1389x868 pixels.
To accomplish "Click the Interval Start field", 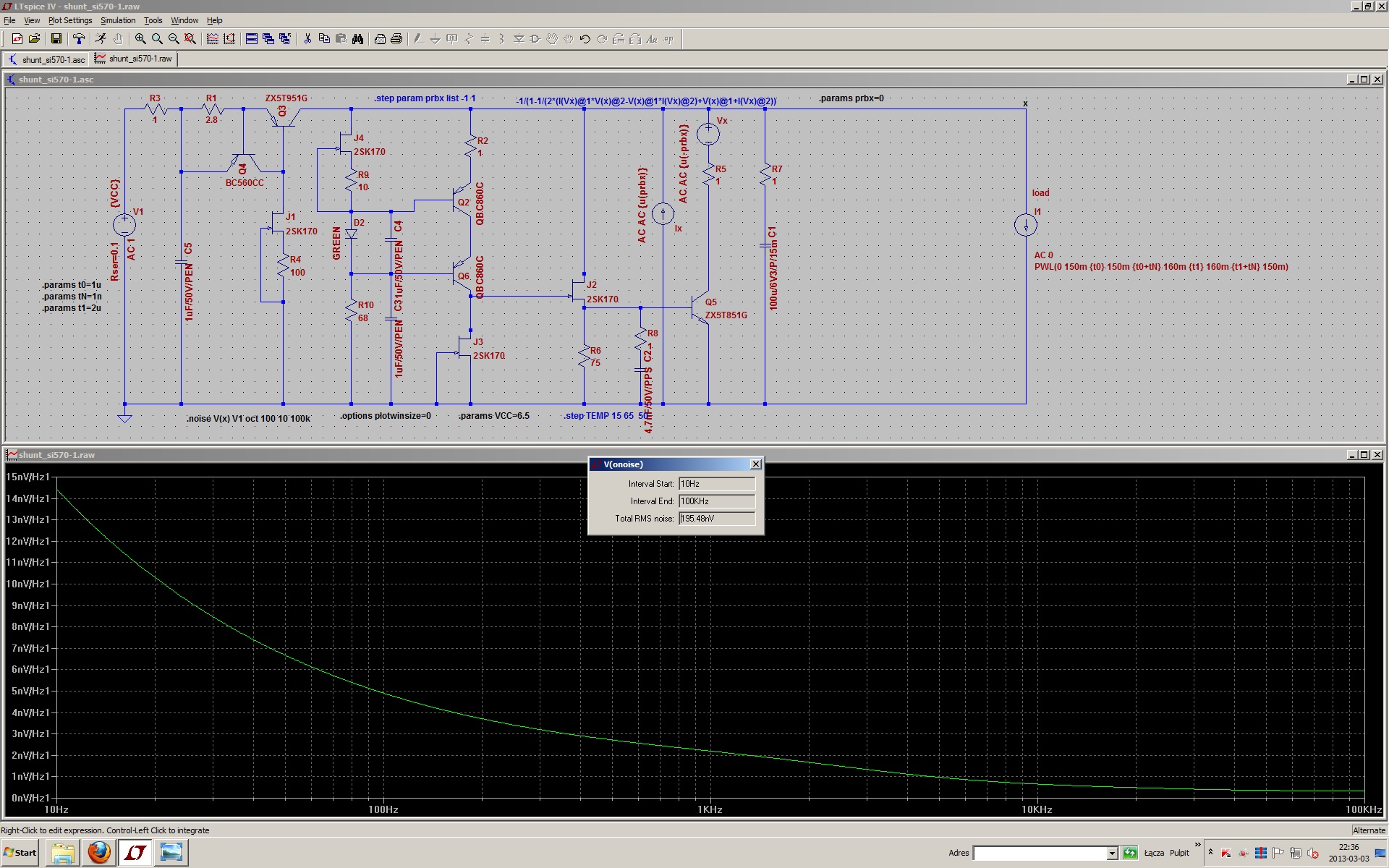I will [x=717, y=484].
